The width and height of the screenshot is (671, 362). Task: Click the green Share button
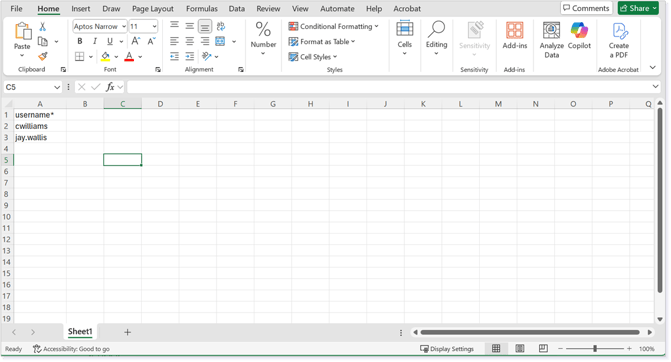coord(638,8)
